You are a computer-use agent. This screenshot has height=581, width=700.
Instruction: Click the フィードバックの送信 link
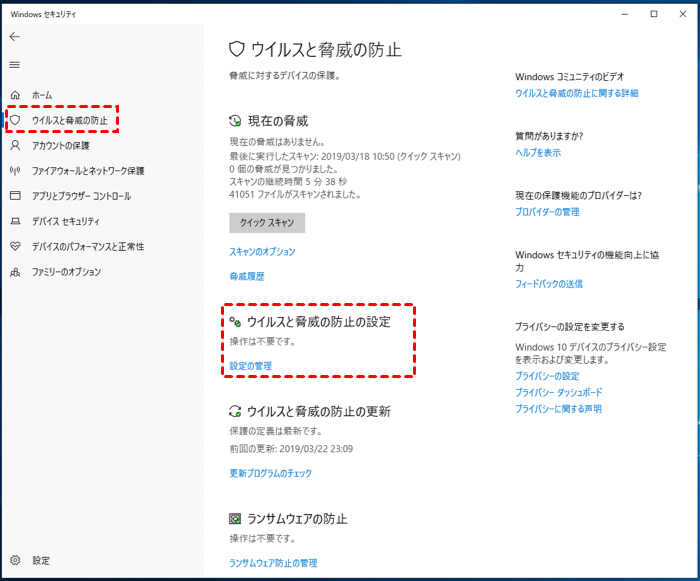coord(549,284)
